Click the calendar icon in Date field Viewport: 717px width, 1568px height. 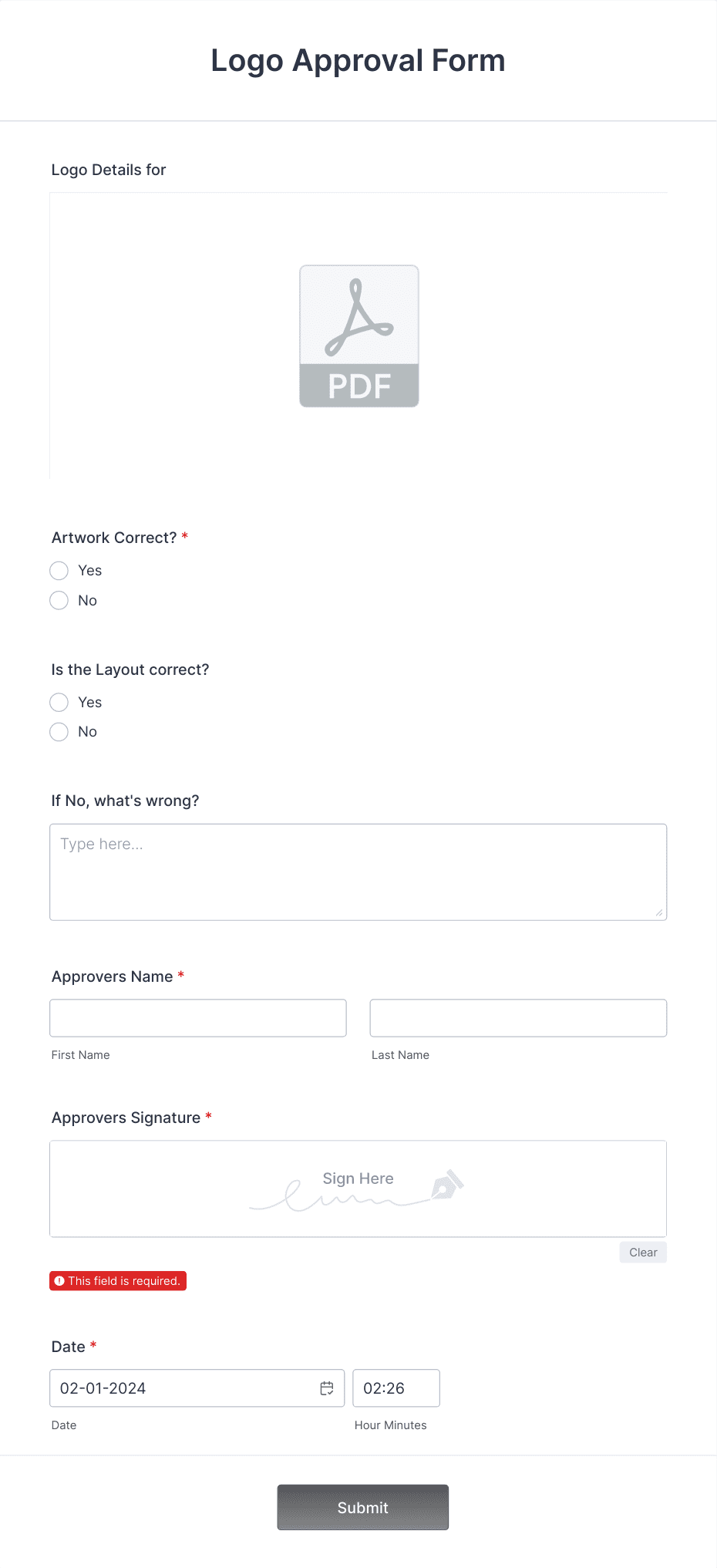[x=327, y=1388]
